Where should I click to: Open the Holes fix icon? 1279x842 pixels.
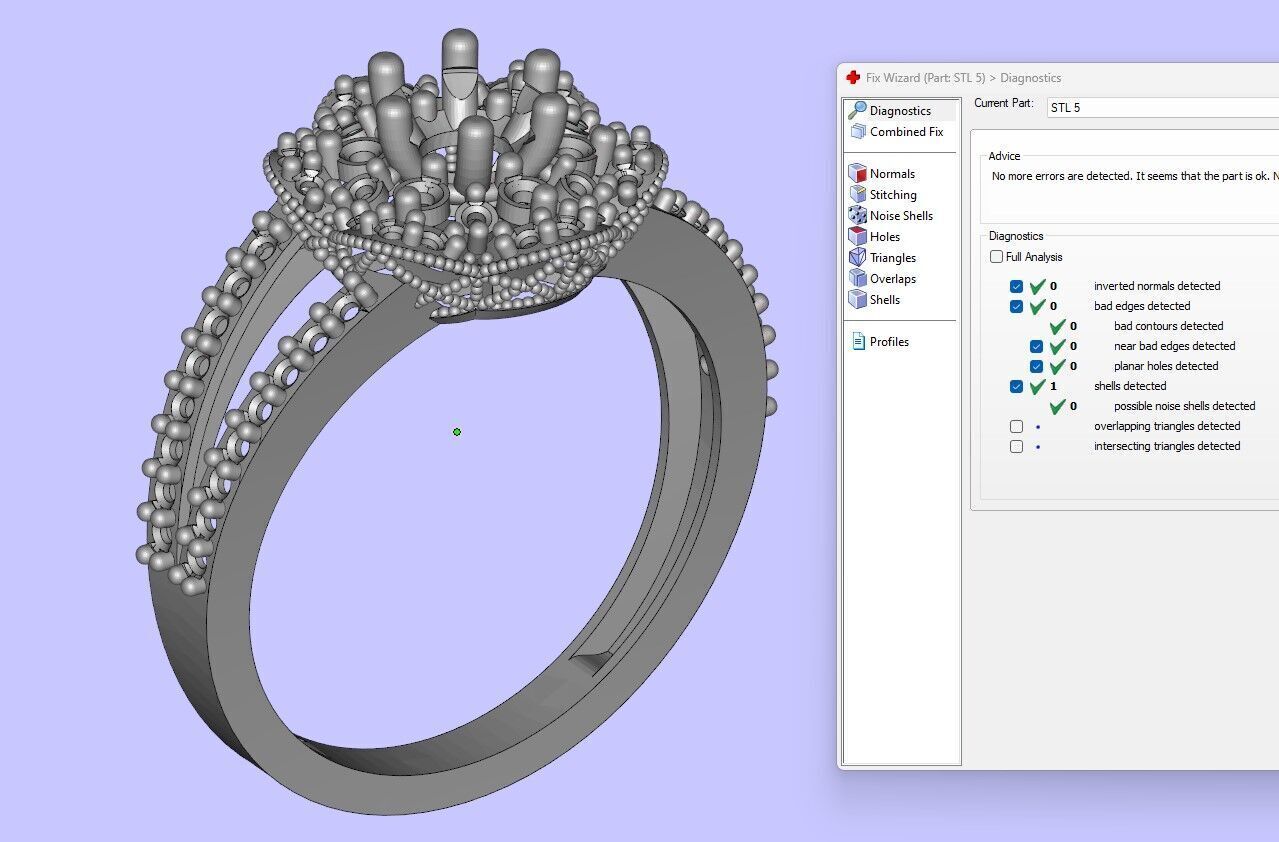(857, 236)
